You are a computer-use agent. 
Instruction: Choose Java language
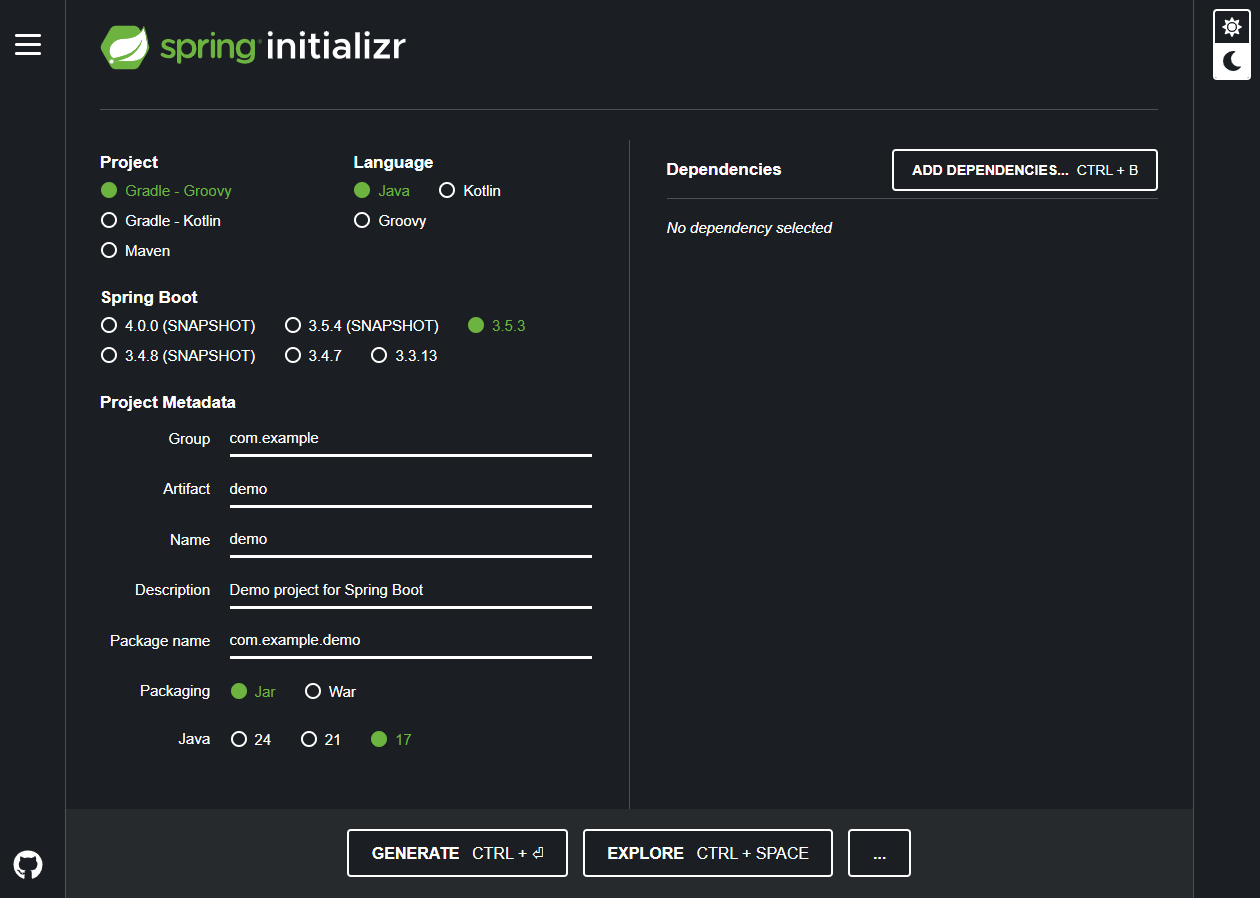(382, 190)
